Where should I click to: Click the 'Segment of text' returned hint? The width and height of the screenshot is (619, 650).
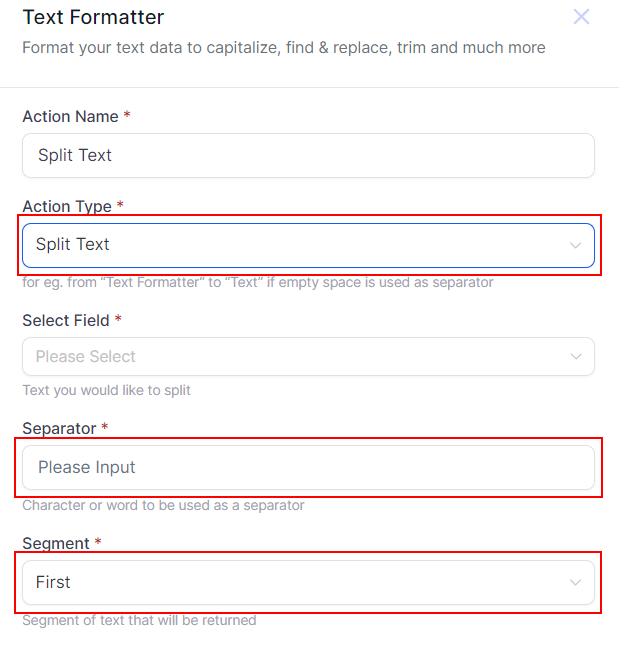(x=139, y=620)
